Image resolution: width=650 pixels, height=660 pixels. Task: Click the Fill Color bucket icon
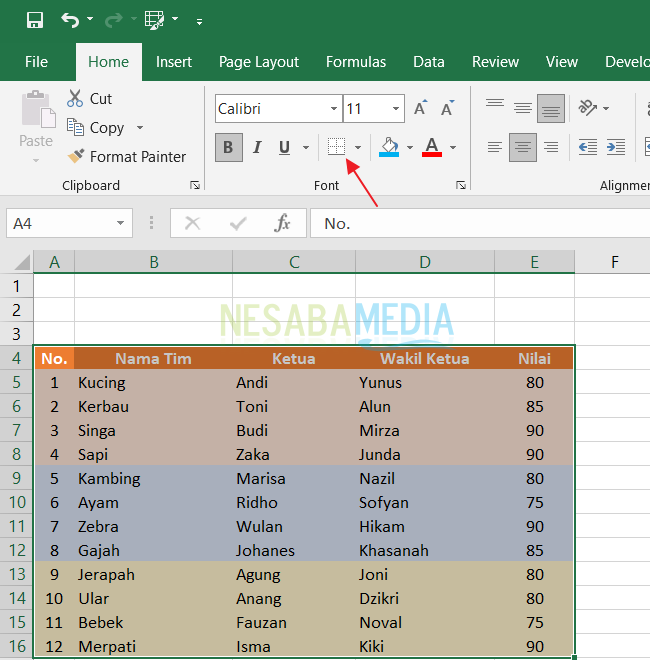[389, 147]
